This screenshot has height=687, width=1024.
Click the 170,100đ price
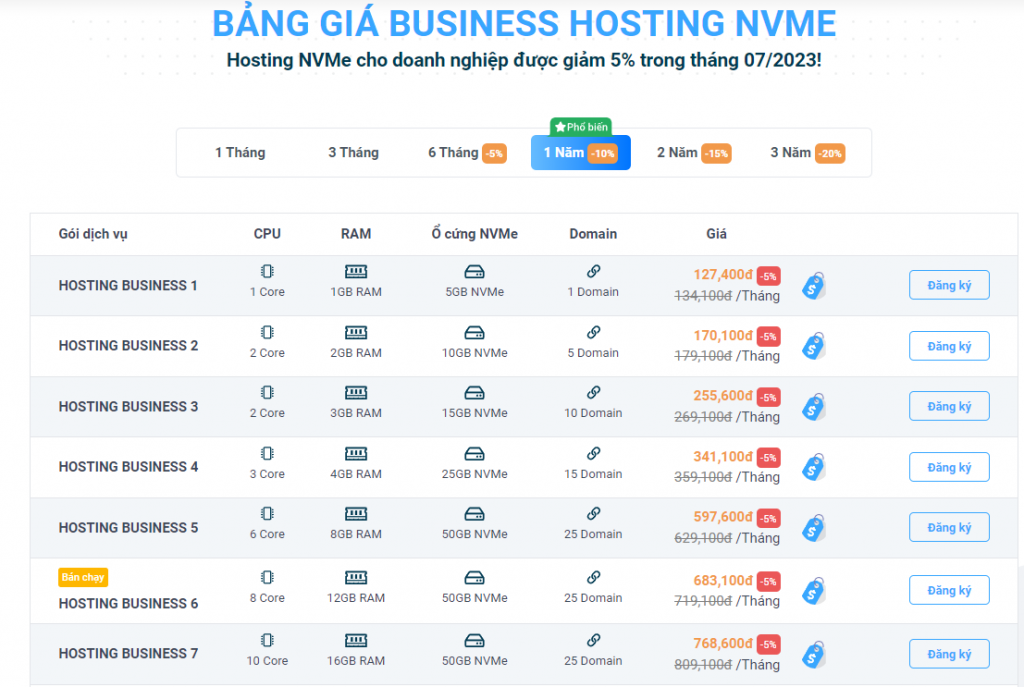(x=723, y=336)
